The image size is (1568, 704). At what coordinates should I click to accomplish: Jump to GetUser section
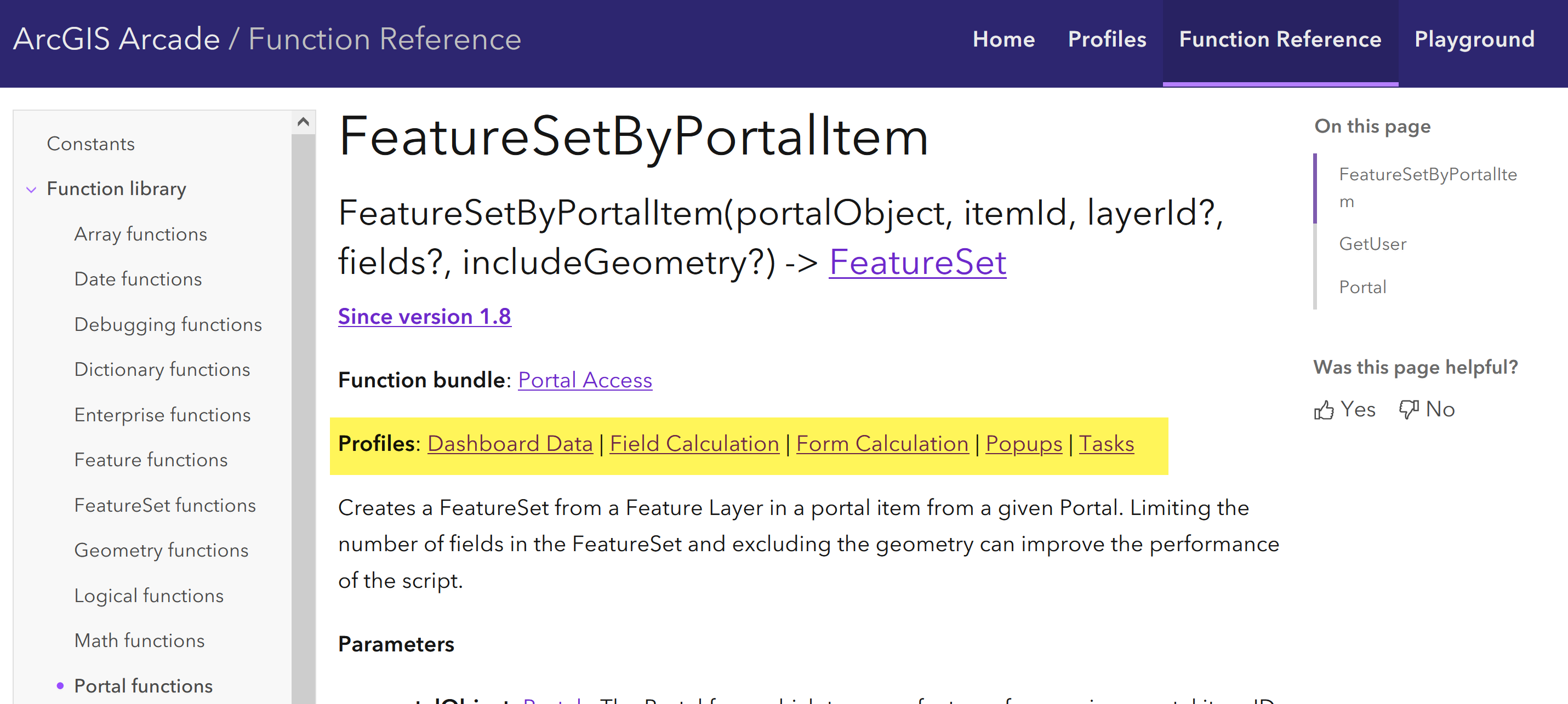coord(1372,244)
